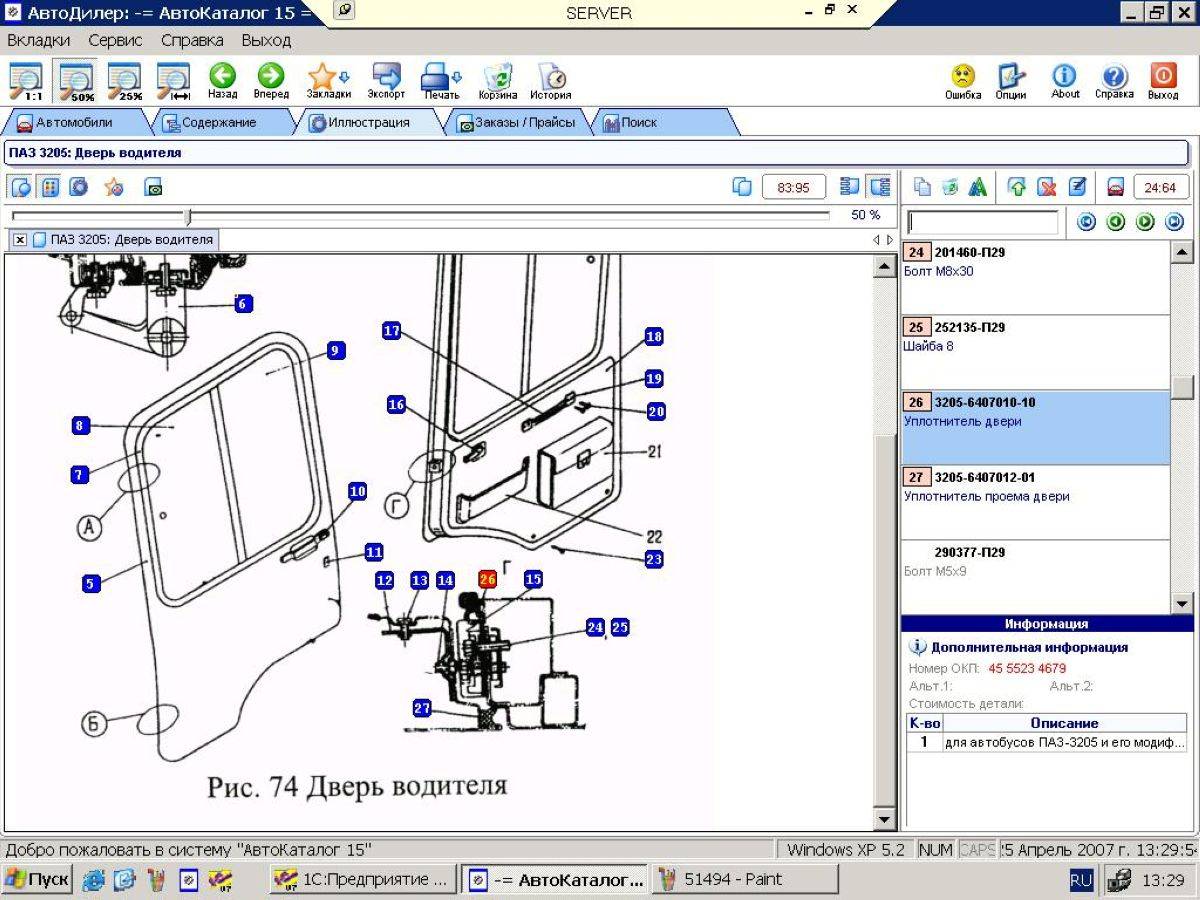Click the green recycle basket parts icon
The height and width of the screenshot is (900, 1200).
(x=950, y=187)
